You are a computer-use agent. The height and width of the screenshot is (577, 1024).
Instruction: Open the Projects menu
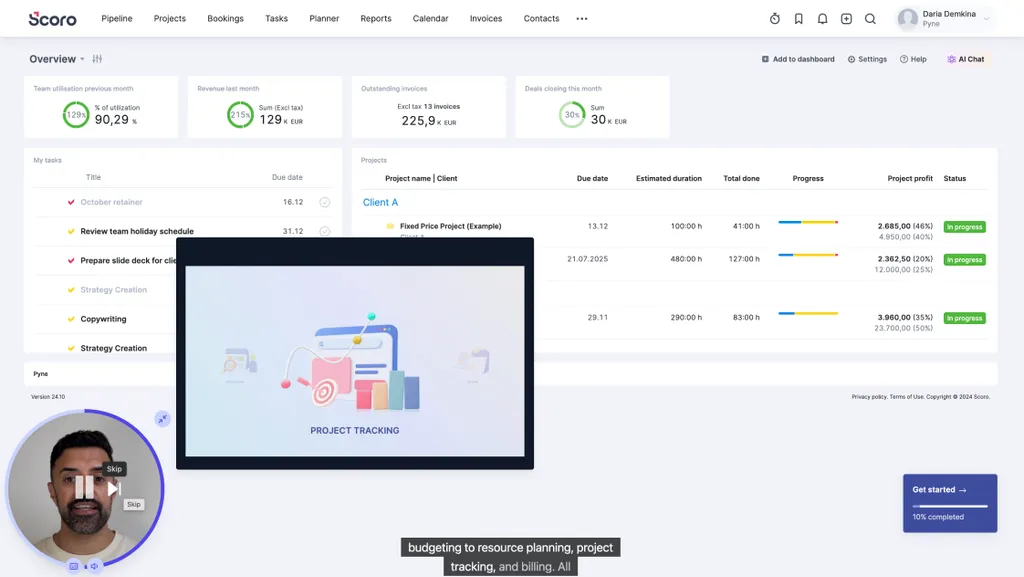click(170, 18)
